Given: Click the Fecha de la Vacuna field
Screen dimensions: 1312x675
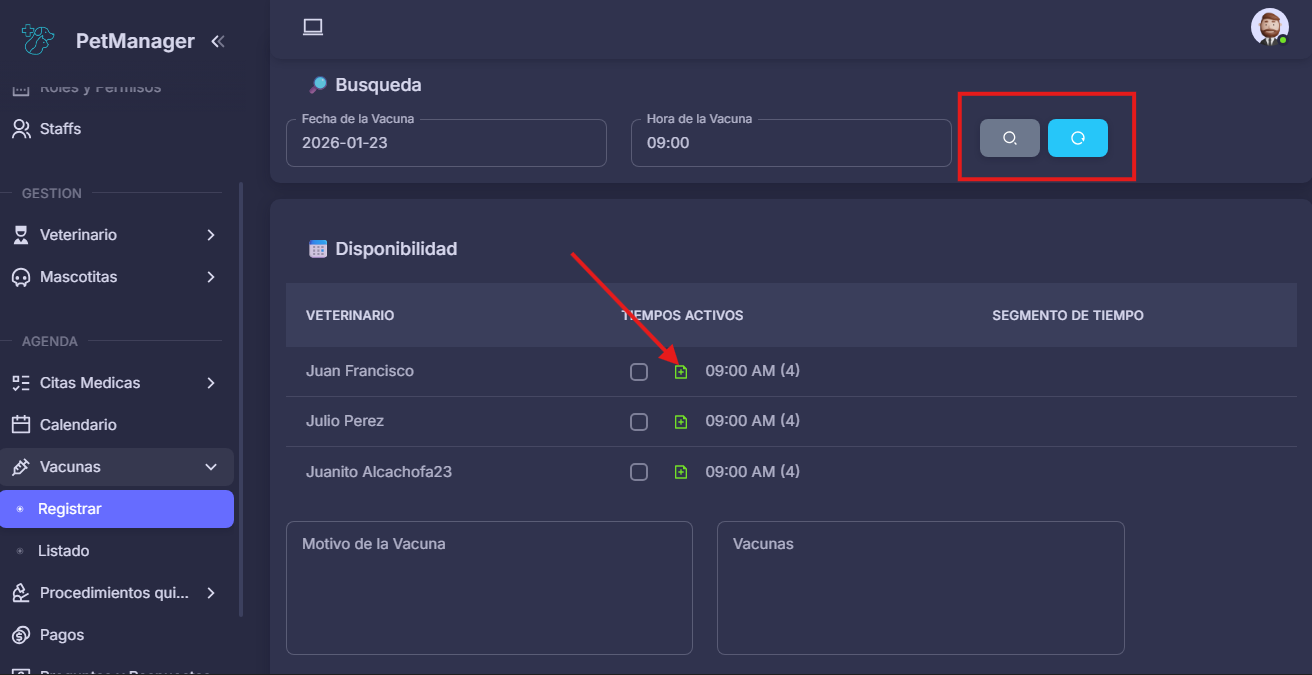Looking at the screenshot, I should pos(446,143).
